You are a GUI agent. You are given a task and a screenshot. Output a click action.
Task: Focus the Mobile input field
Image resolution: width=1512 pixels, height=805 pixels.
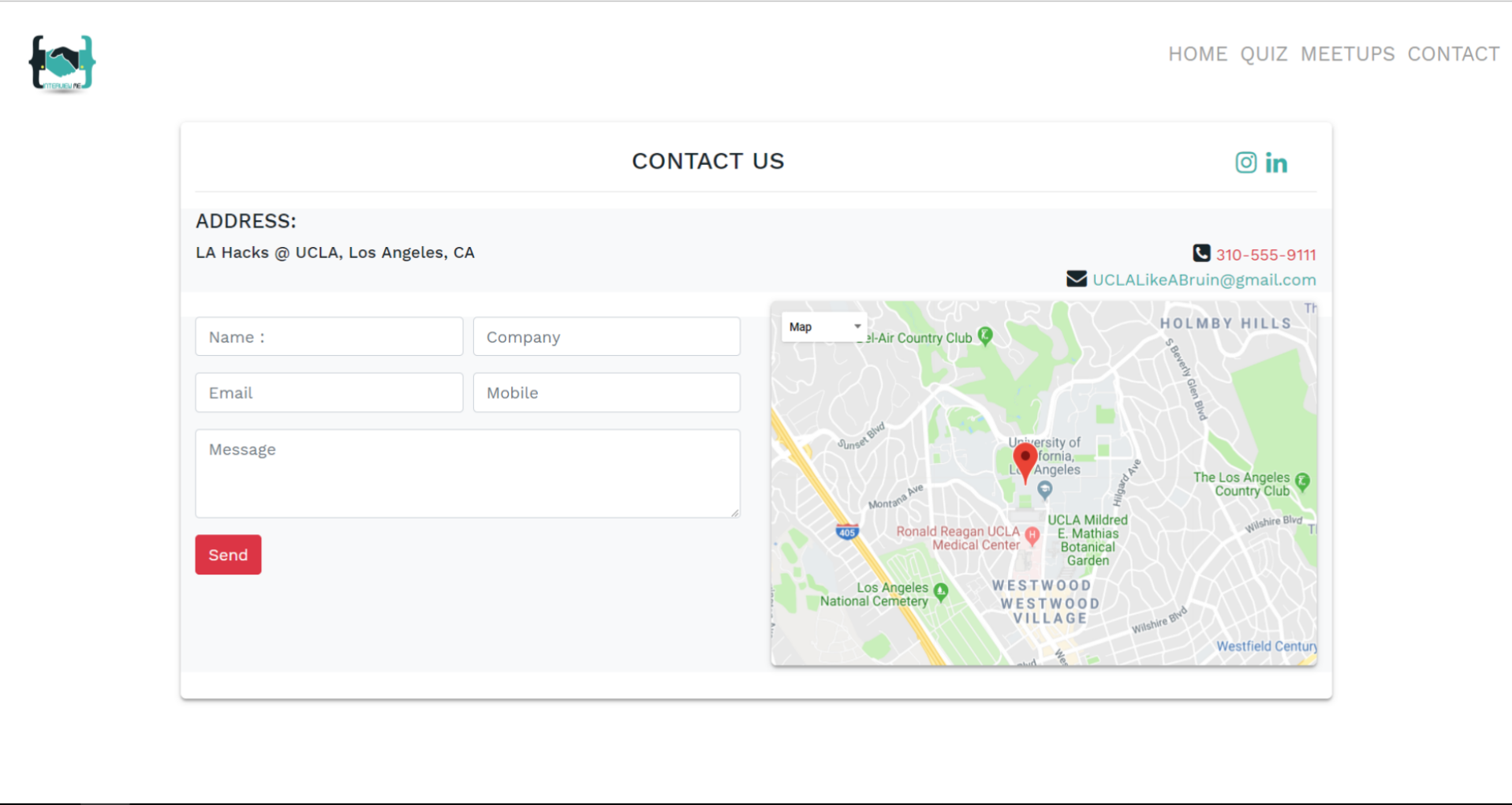pos(607,392)
